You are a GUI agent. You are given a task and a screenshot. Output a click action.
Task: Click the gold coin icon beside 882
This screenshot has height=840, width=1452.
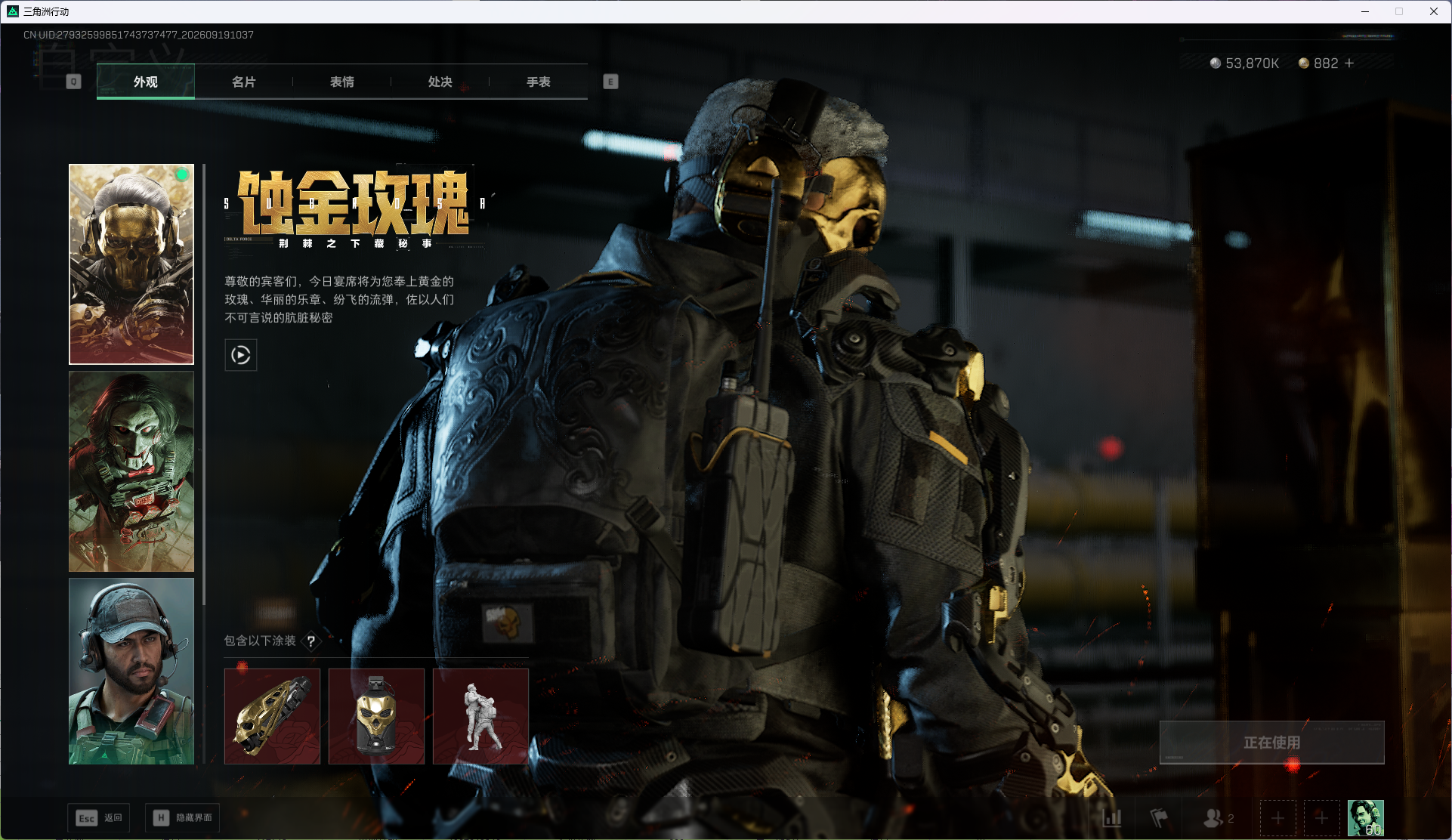point(1303,63)
